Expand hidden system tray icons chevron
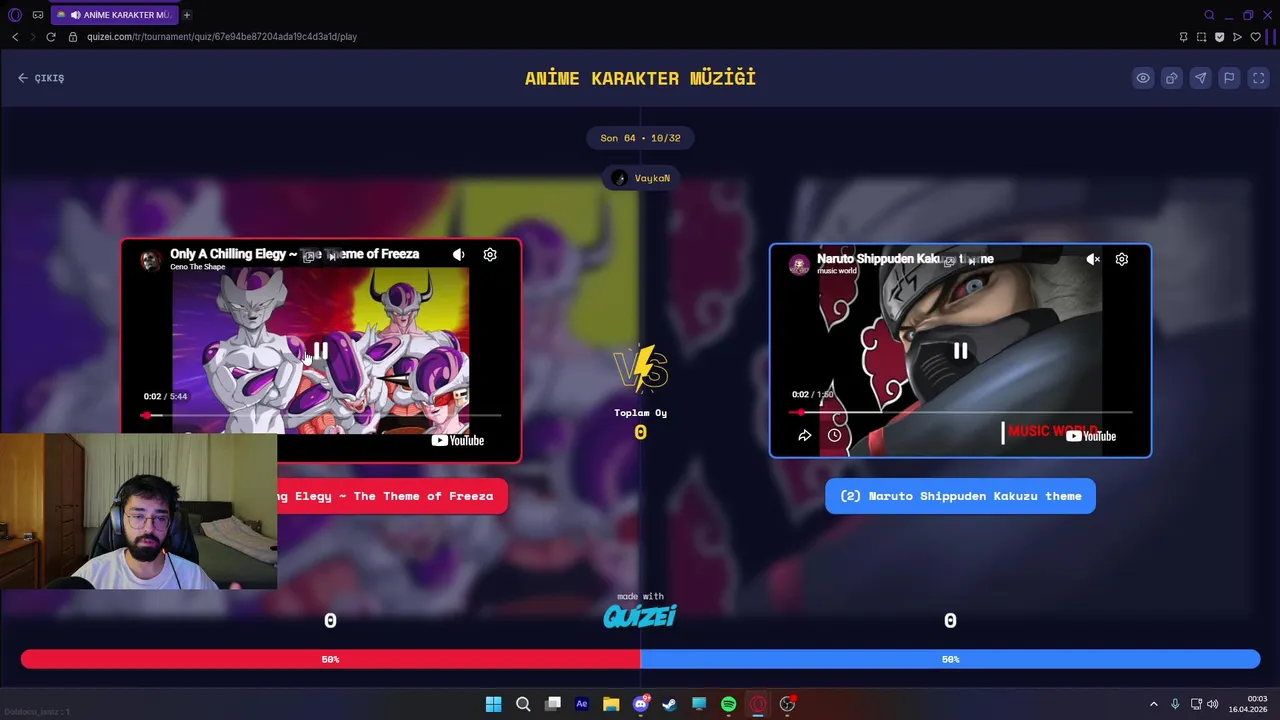This screenshot has height=720, width=1280. pyautogui.click(x=1153, y=704)
